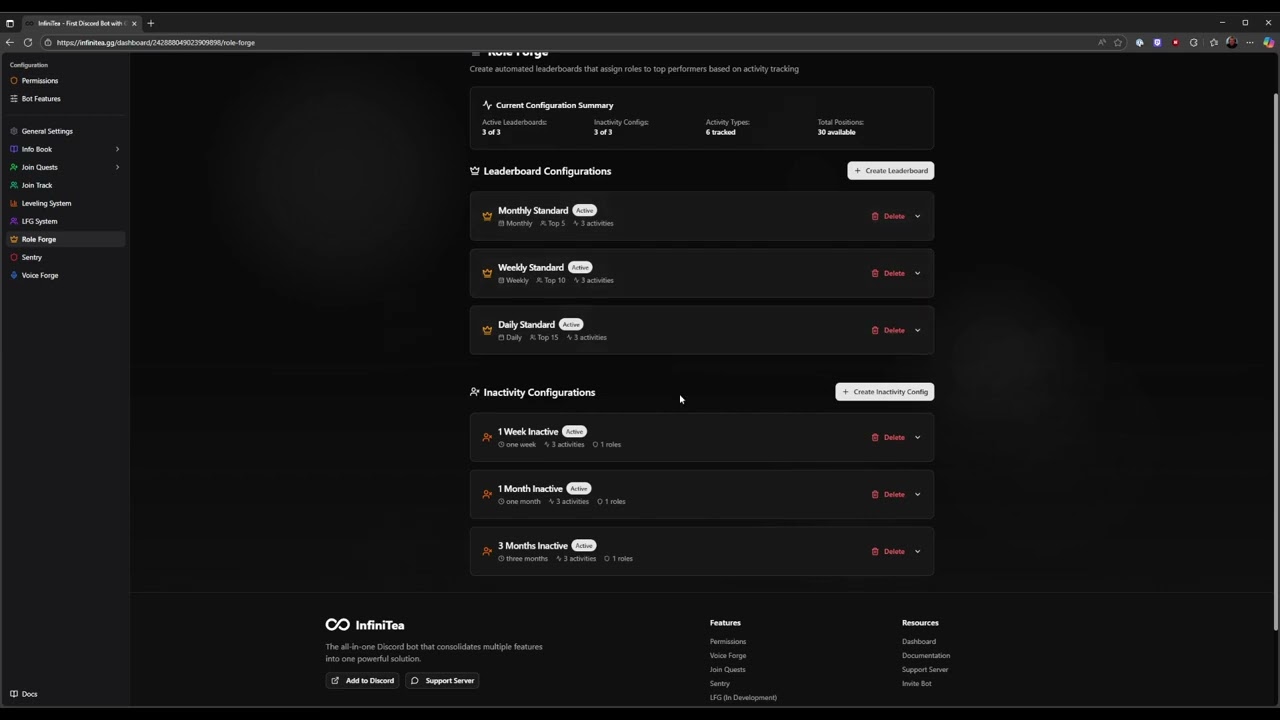Viewport: 1280px width, 720px height.
Task: Delete the 1 Week Inactive config
Action: pos(888,437)
